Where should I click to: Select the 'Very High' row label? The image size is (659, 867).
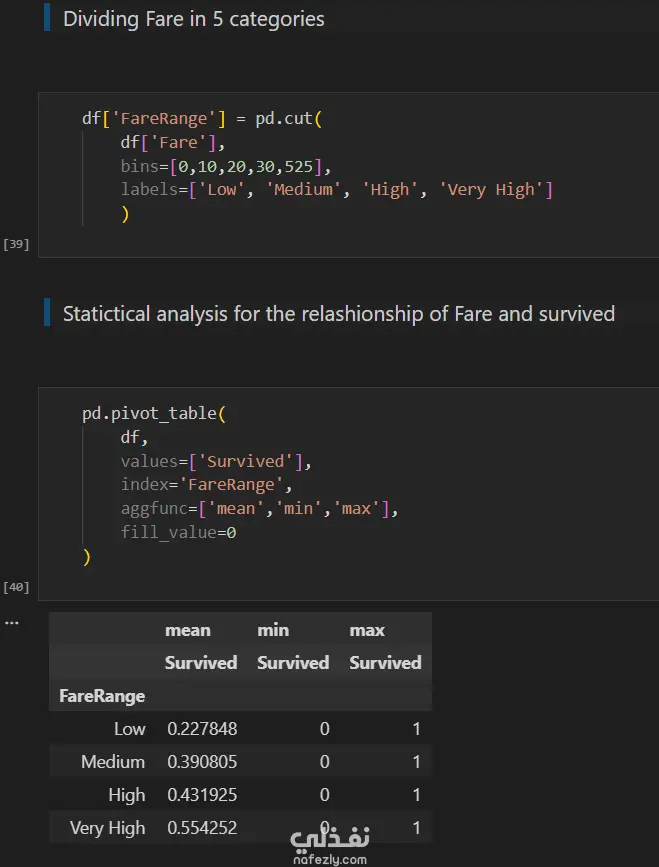coord(107,828)
